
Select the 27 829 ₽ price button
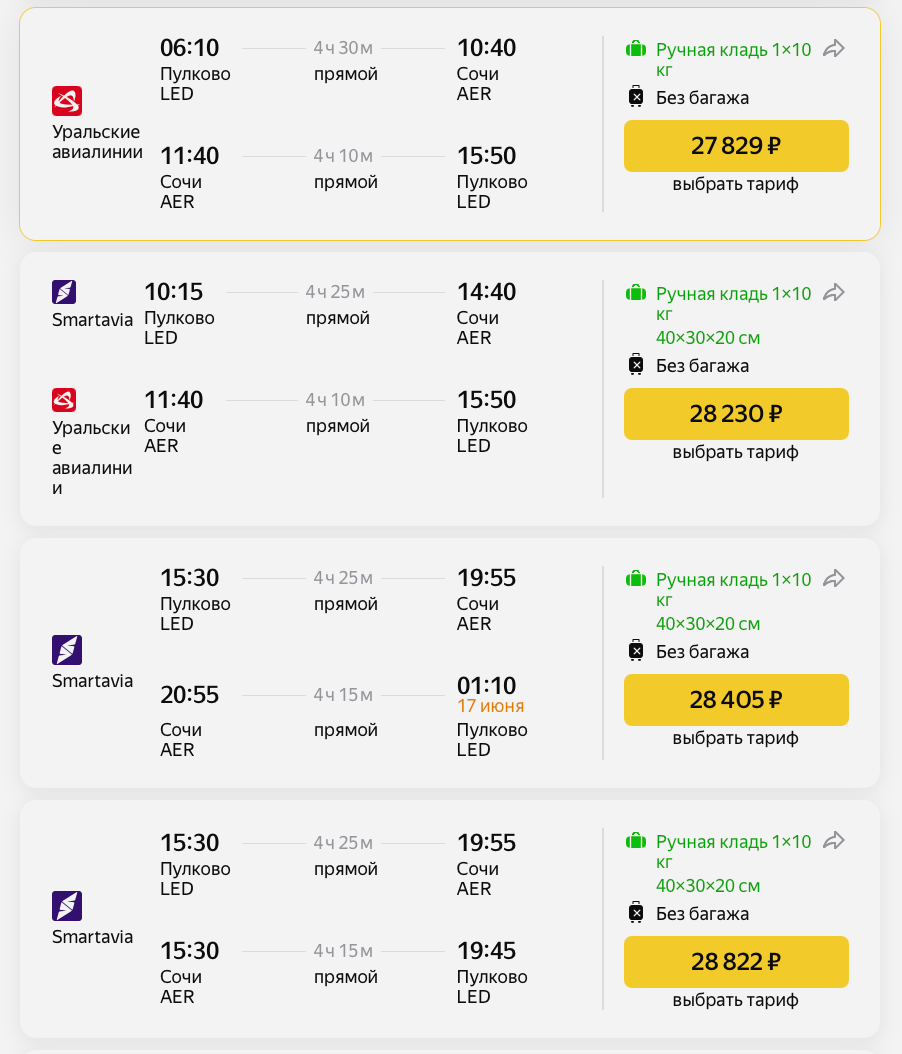736,146
